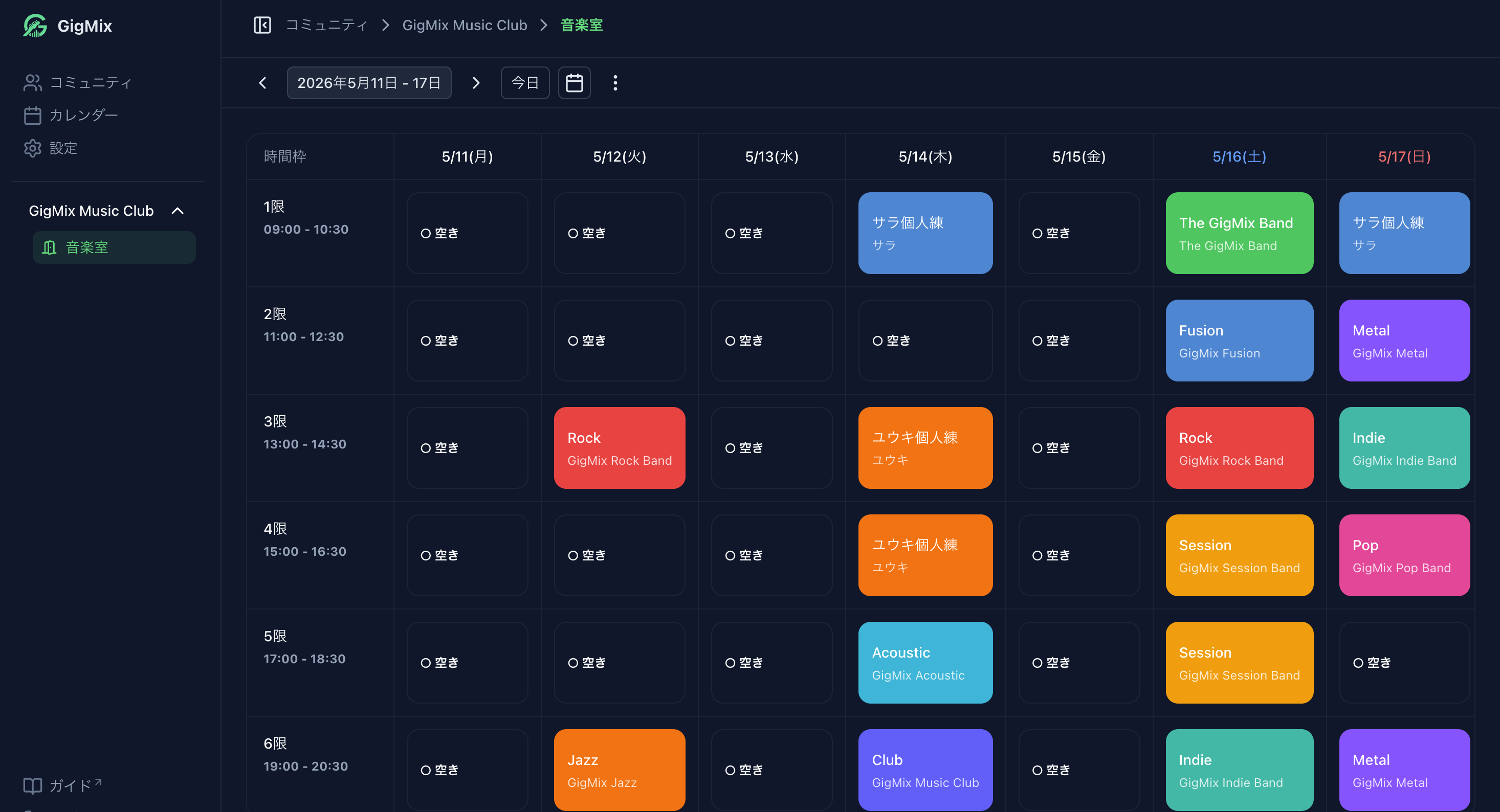Open Club booking on 5/14 6限
Image resolution: width=1500 pixels, height=812 pixels.
(925, 770)
